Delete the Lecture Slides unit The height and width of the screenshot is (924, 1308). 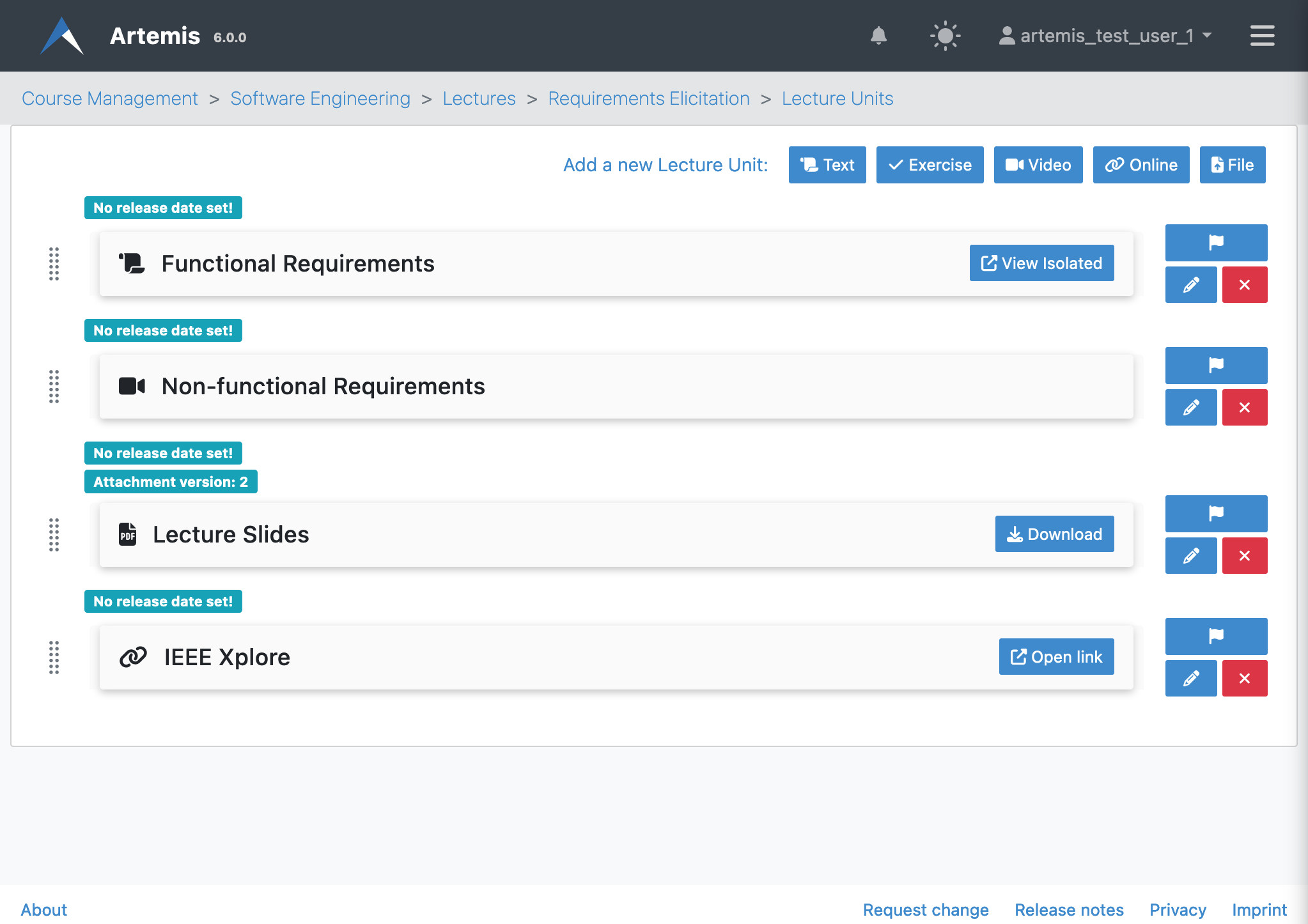tap(1244, 555)
